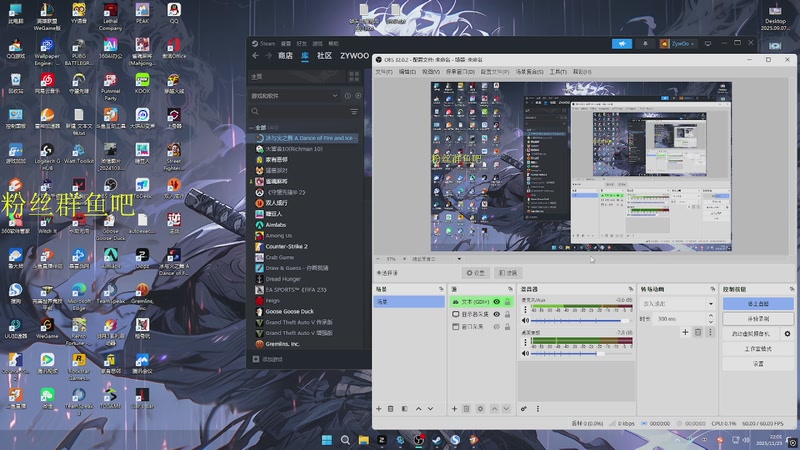Viewport: 800px width, 450px height.
Task: Switch to Steam 商店 tab
Action: [x=285, y=56]
